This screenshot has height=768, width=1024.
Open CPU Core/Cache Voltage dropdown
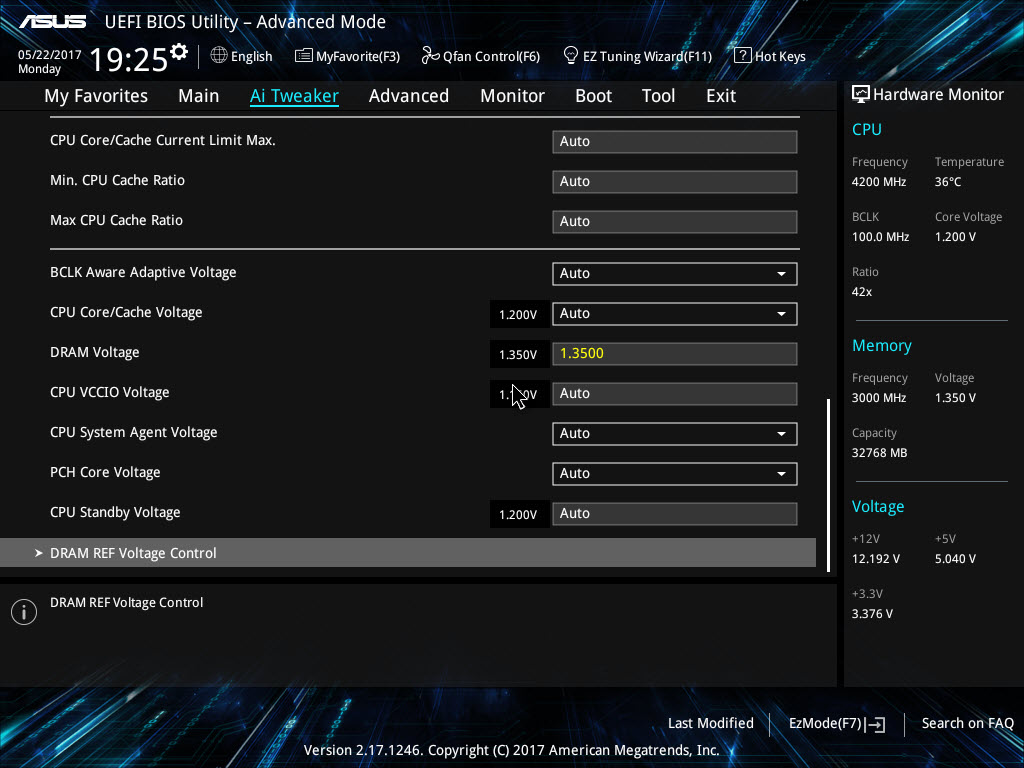click(675, 313)
